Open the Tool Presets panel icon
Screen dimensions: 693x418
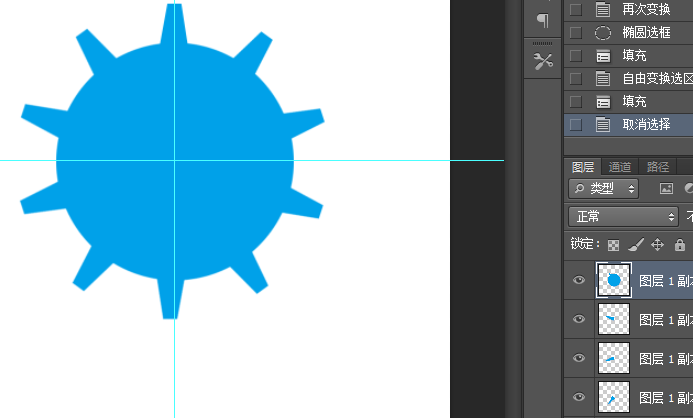point(543,61)
